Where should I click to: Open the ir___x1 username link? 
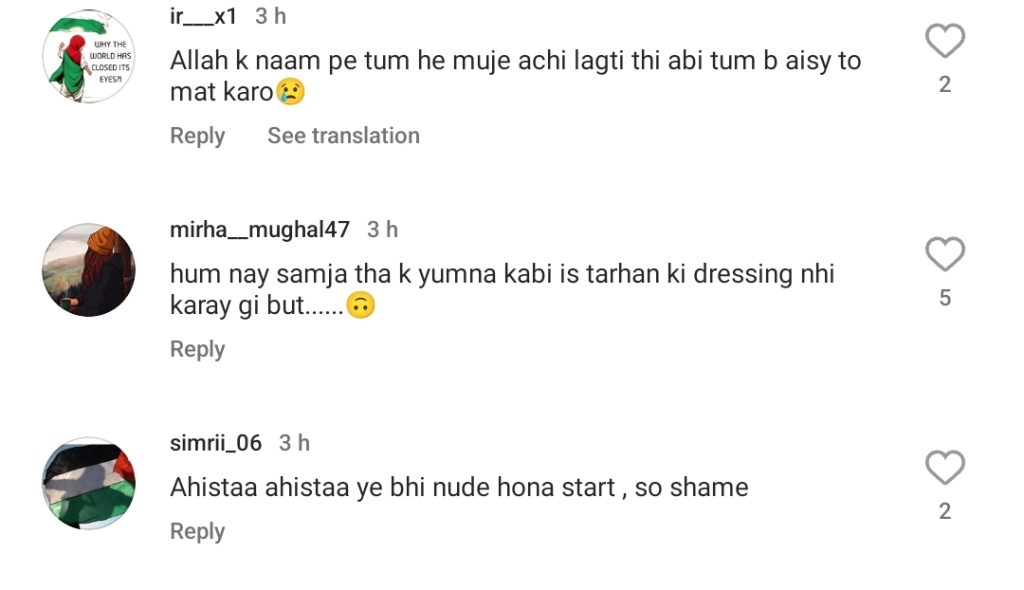204,16
